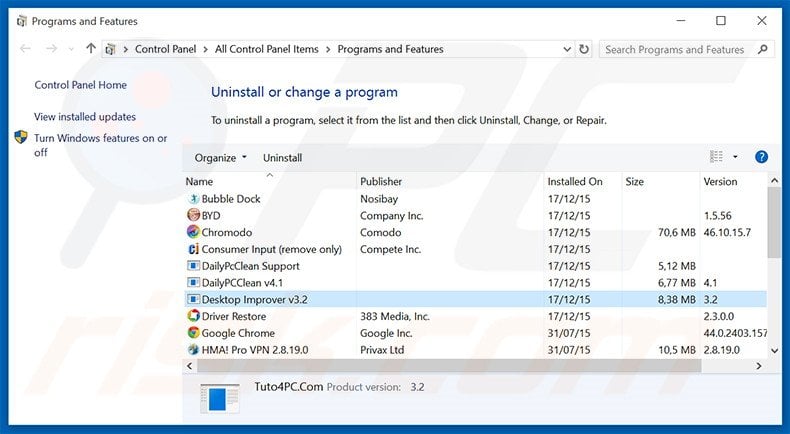Open Control Panel Home link
Screen dimensions: 790x434
pos(81,85)
